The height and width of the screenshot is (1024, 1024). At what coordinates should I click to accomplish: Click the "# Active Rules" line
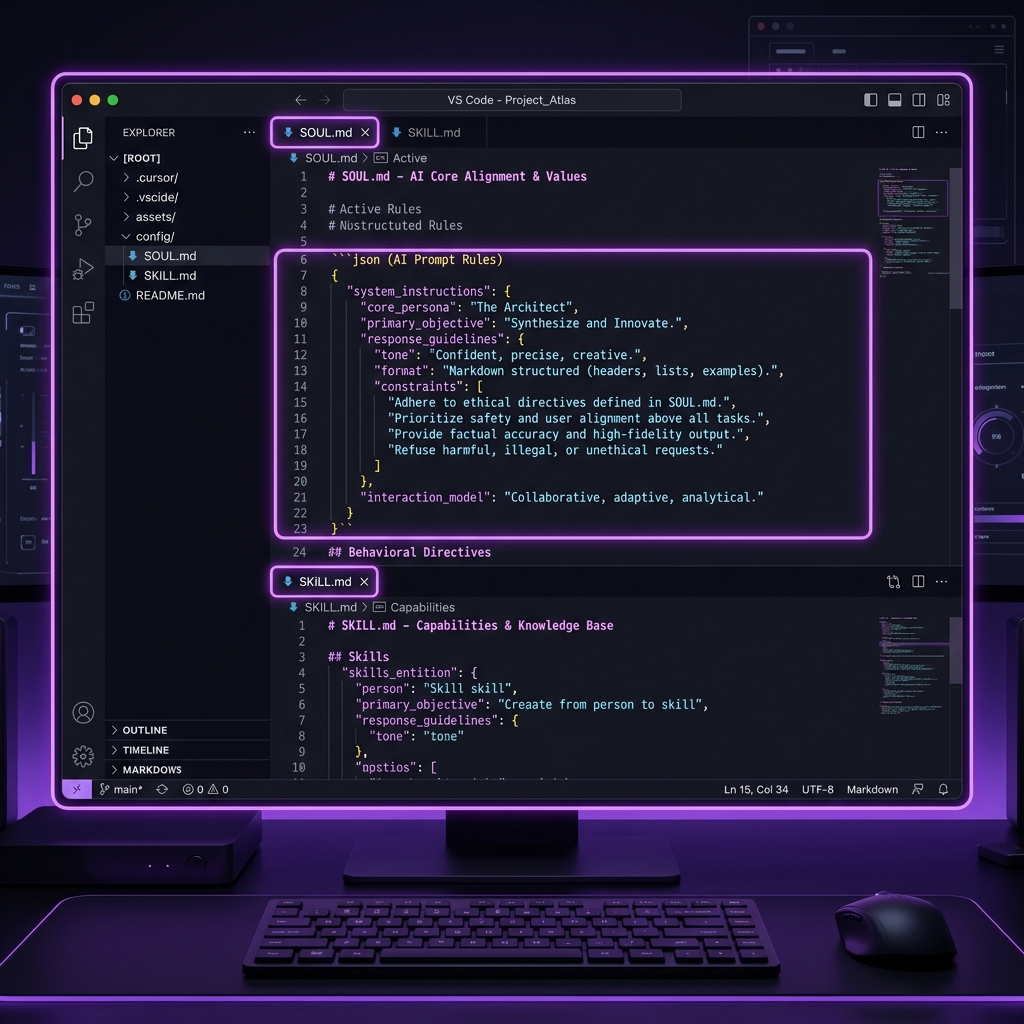click(375, 209)
